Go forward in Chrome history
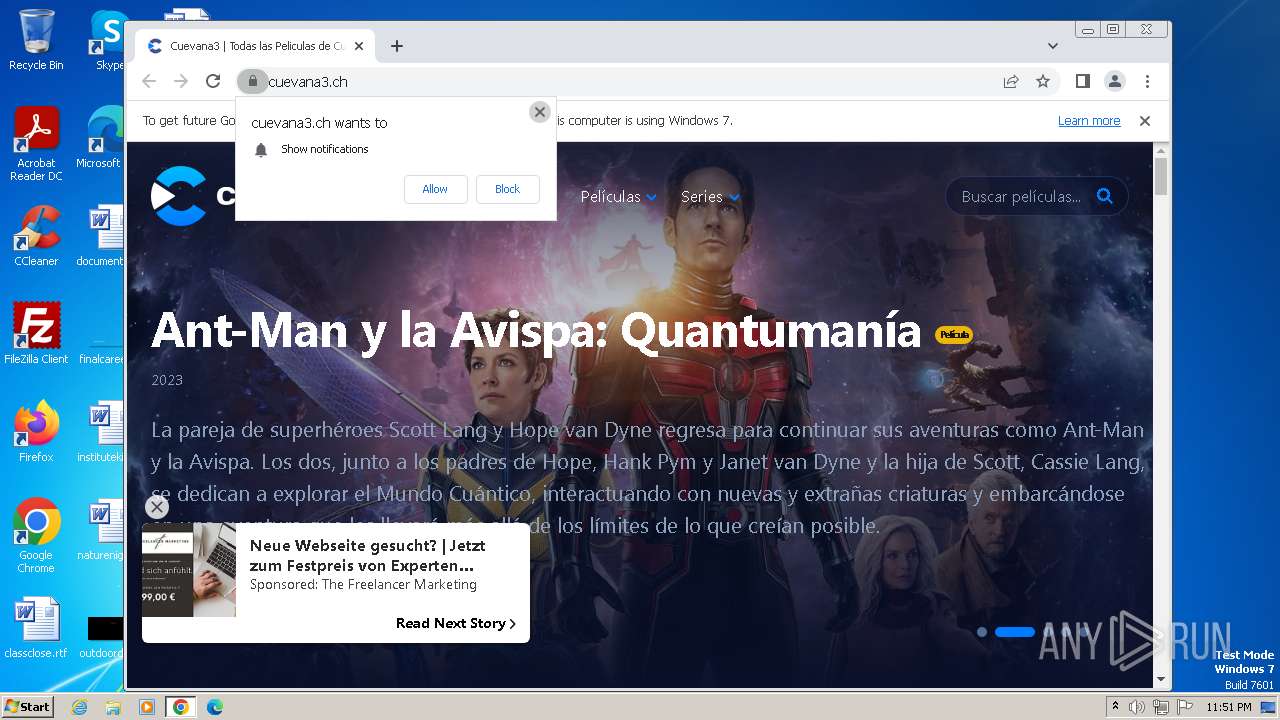This screenshot has height=720, width=1280. [x=181, y=81]
